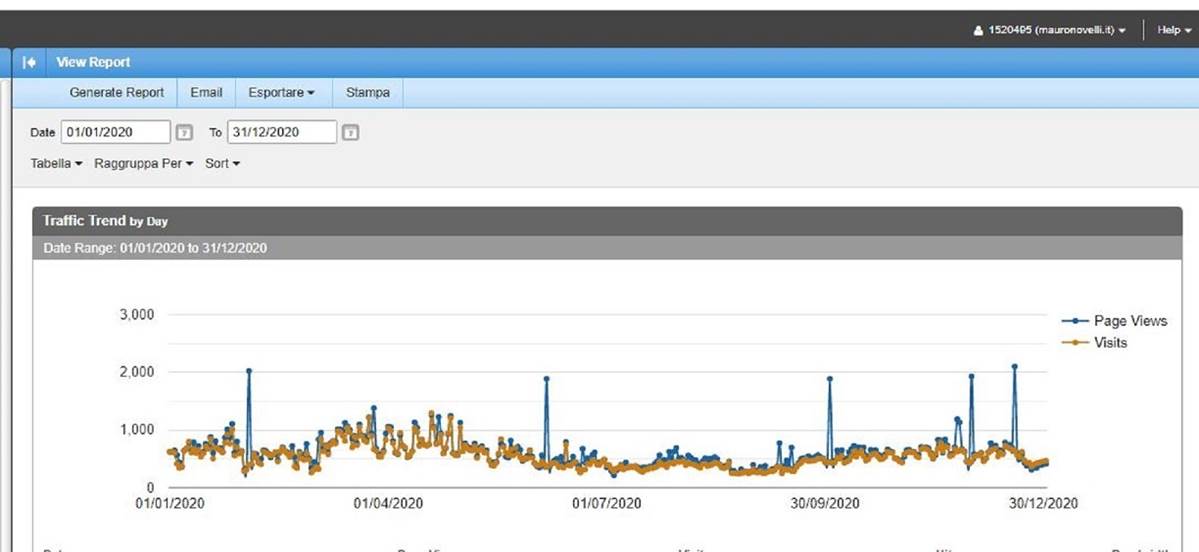Select the Page Views spike before 01/07/2020

(x=547, y=379)
